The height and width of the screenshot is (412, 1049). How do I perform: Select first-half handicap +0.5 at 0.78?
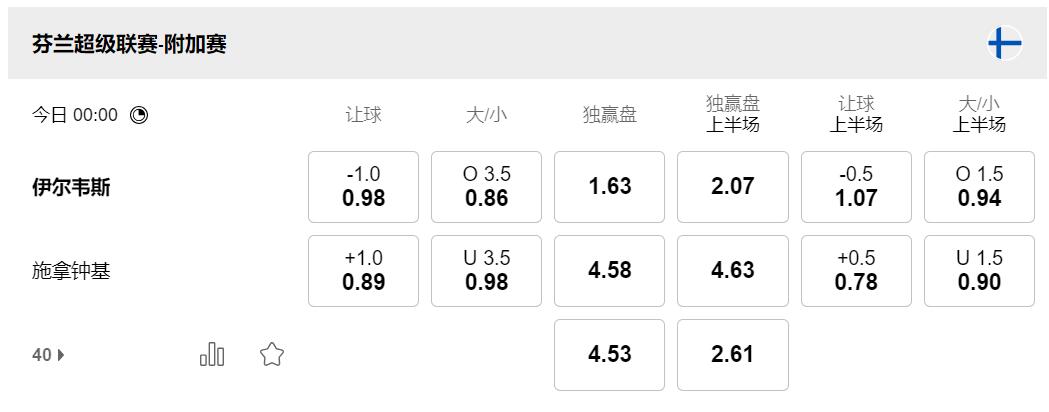pos(856,270)
